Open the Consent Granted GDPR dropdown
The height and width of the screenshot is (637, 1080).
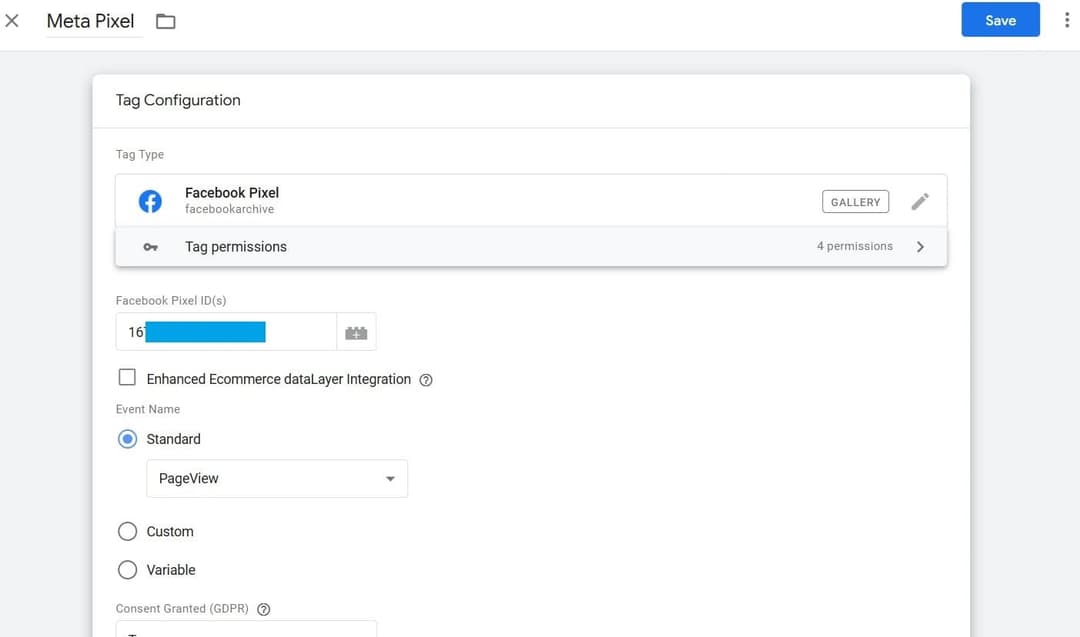click(x=246, y=630)
